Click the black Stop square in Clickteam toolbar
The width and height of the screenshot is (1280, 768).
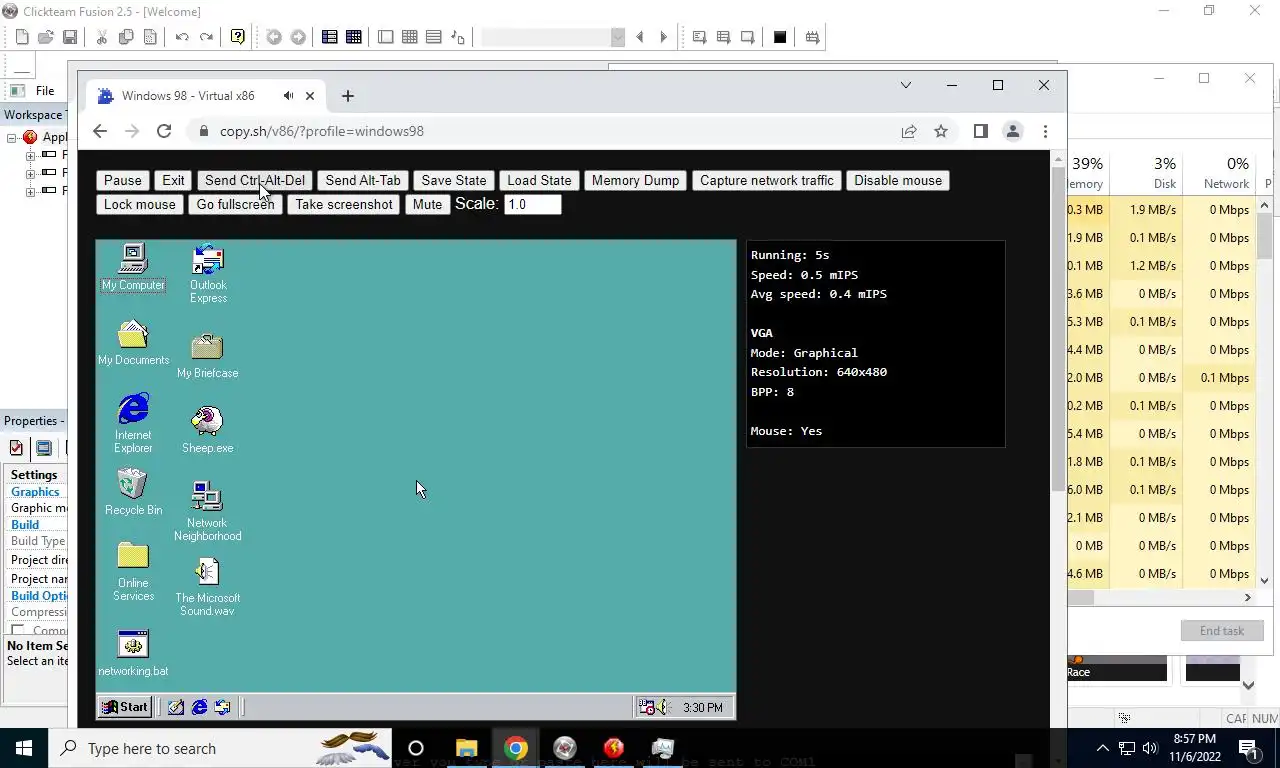click(x=780, y=37)
